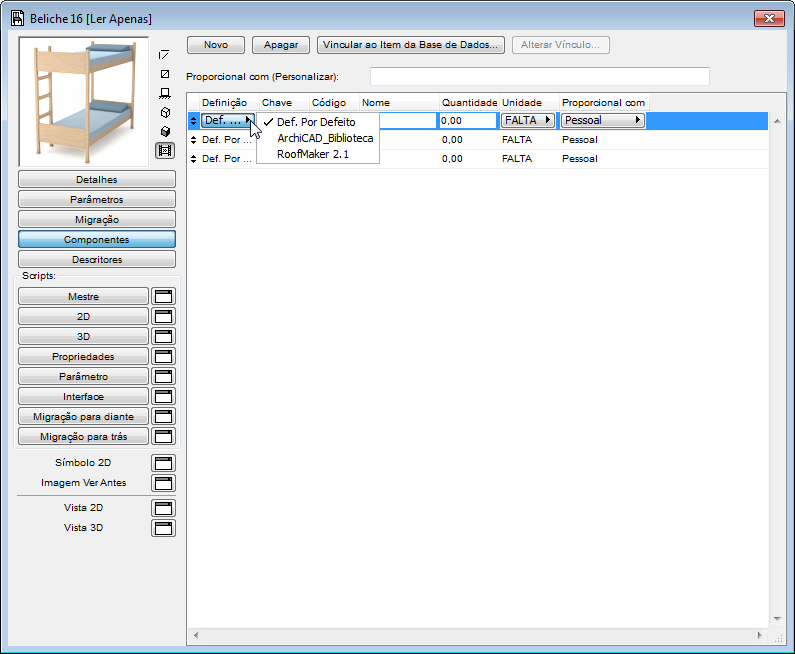Open Migração para trás window icon
795x654 pixels.
tap(163, 437)
